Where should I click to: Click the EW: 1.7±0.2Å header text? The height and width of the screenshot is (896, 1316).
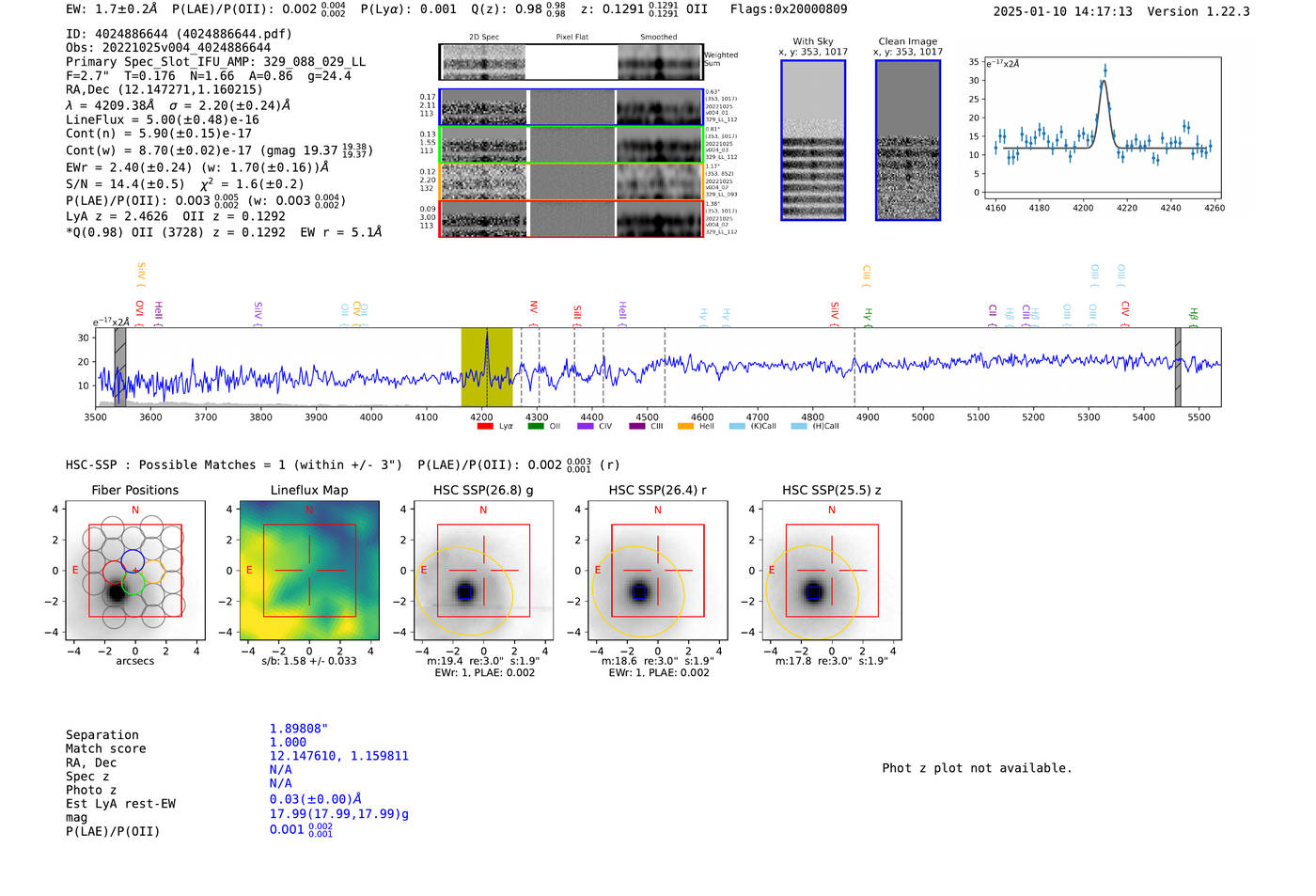click(112, 9)
